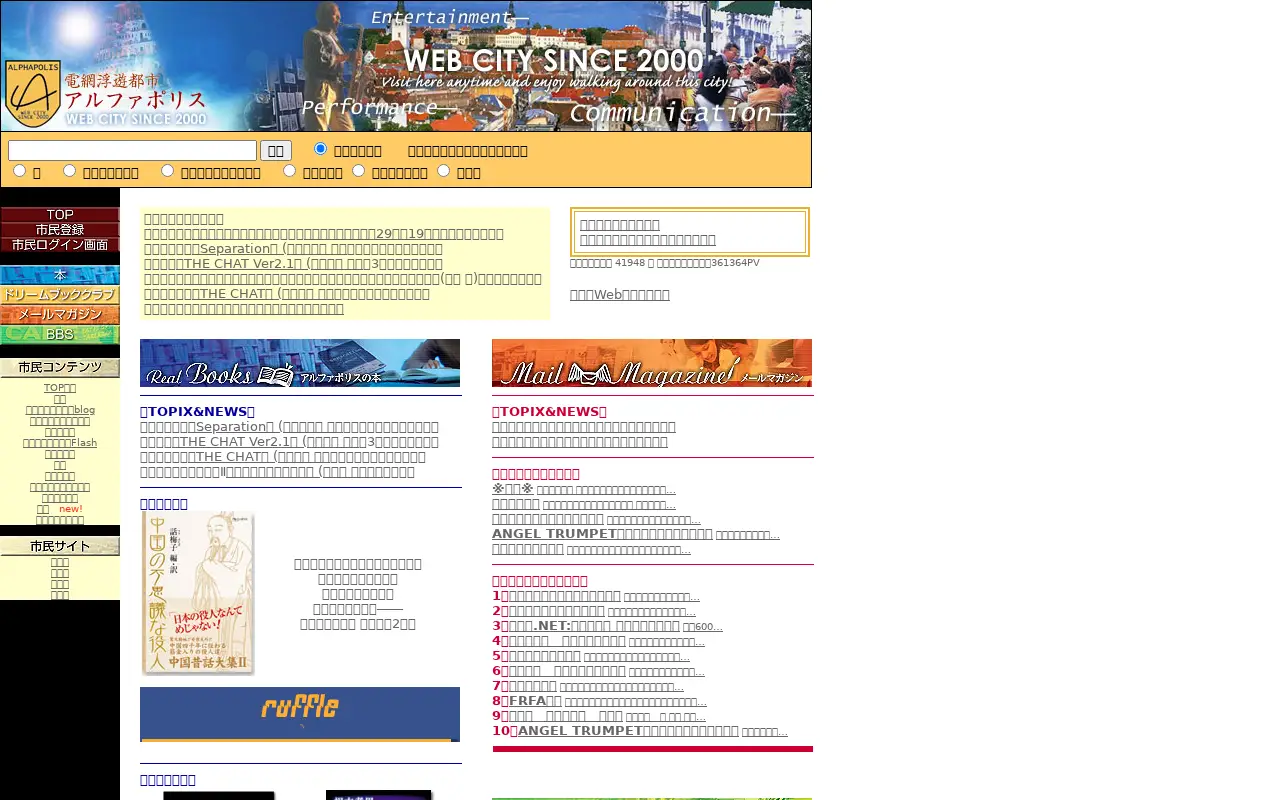Open the 市民ログイン画面 sidebar button
Image resolution: width=1280 pixels, height=800 pixels.
coord(60,244)
